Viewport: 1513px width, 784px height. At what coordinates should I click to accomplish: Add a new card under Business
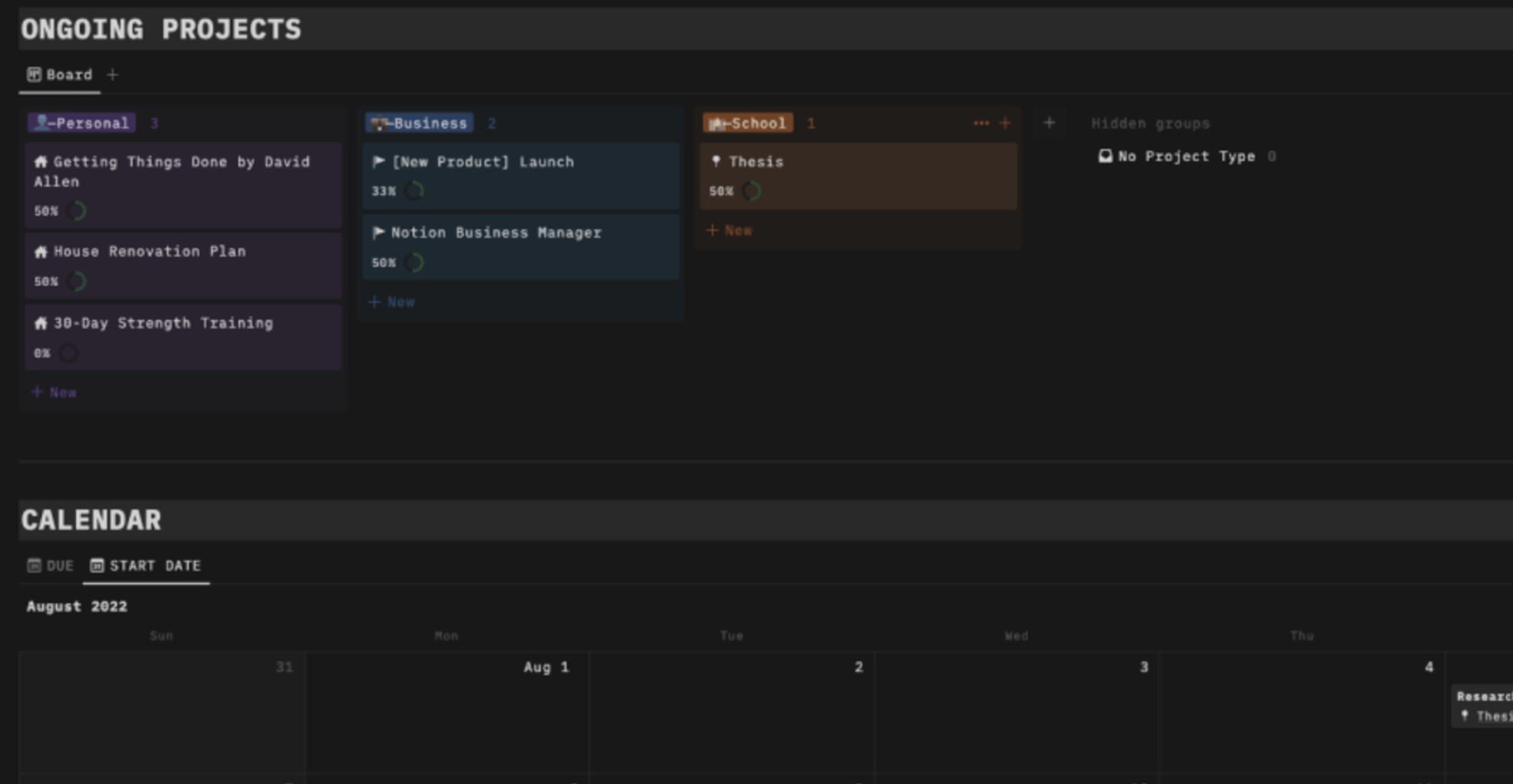pos(392,302)
